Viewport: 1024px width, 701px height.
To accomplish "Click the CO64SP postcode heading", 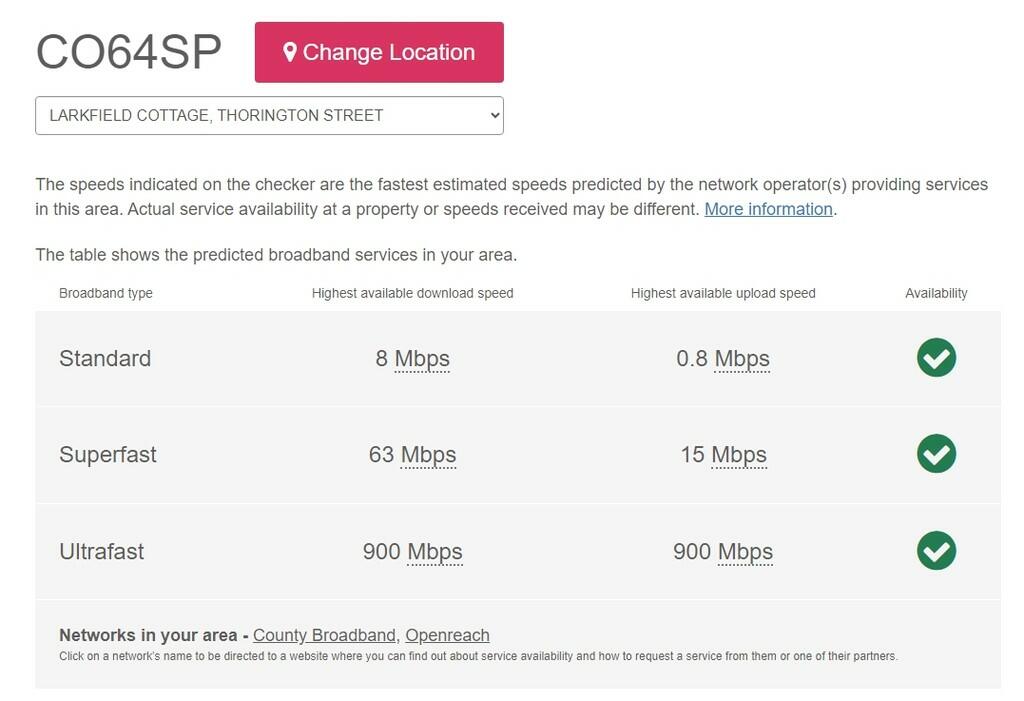I will pos(129,52).
